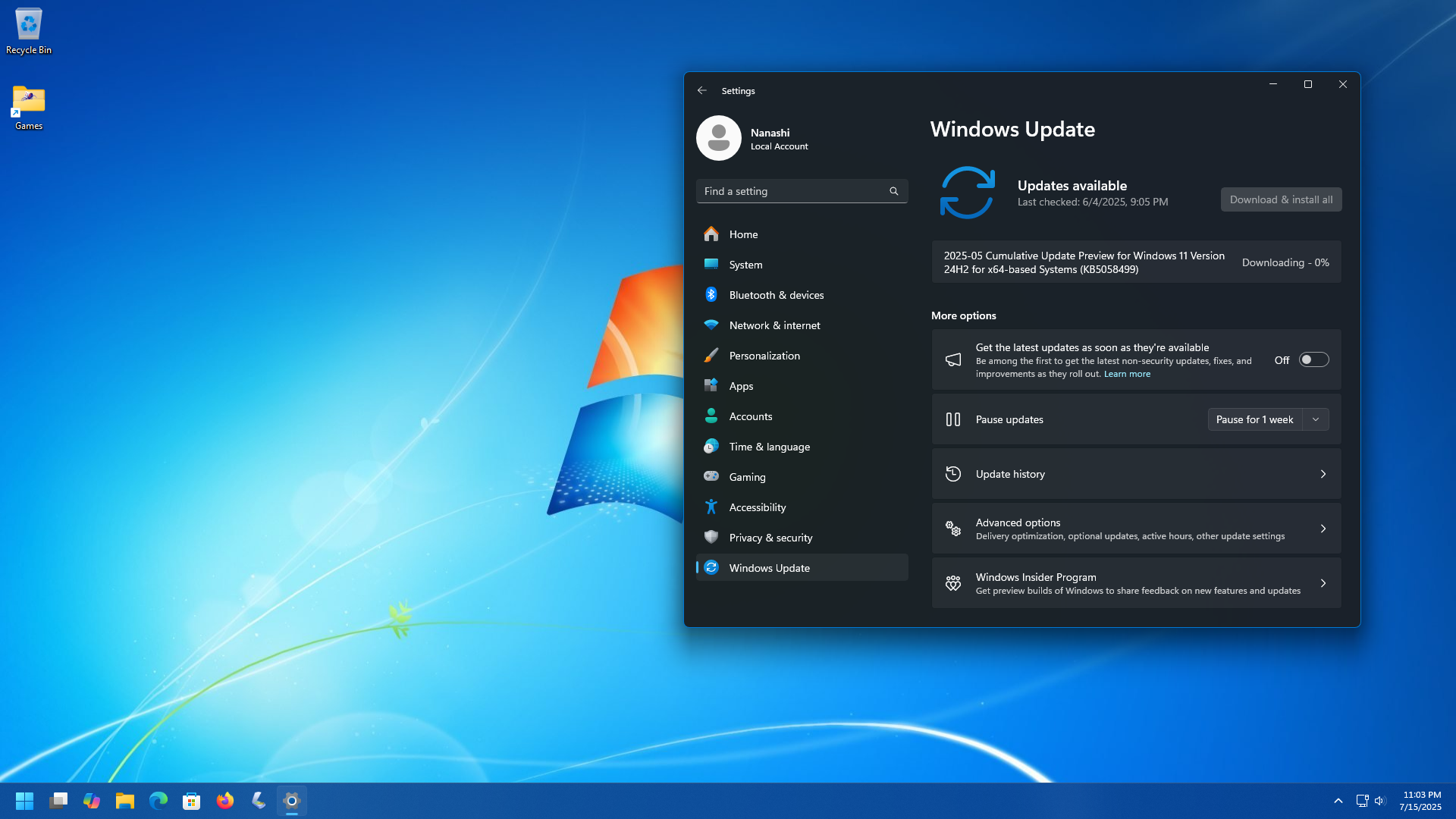Click Download & install all button
This screenshot has width=1456, height=819.
click(x=1281, y=199)
